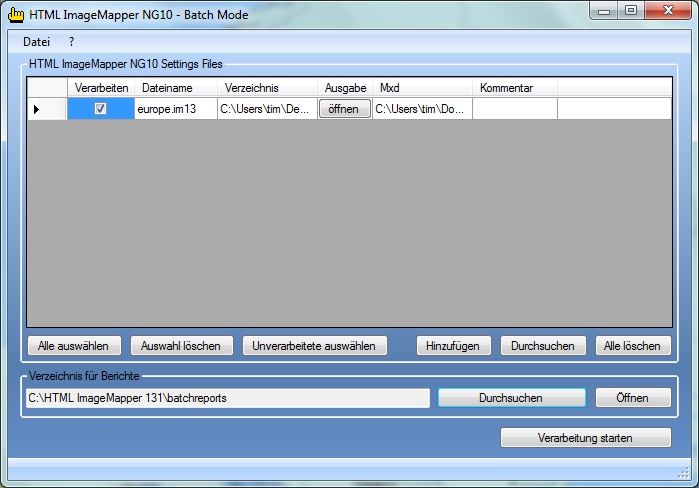The image size is (699, 488).
Task: Click the hand icon in title bar
Action: 16,14
